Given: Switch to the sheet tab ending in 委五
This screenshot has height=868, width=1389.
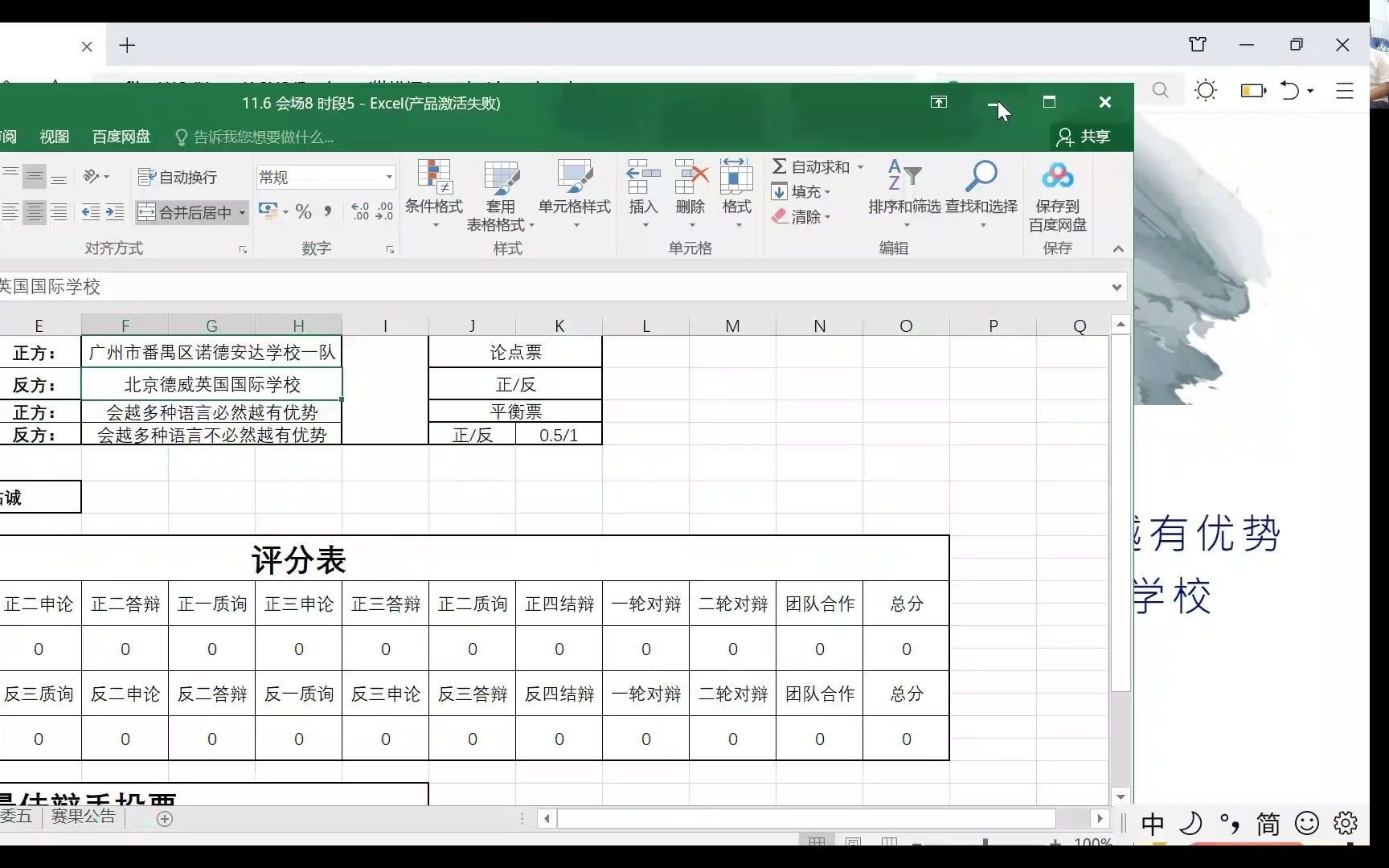Looking at the screenshot, I should (16, 817).
